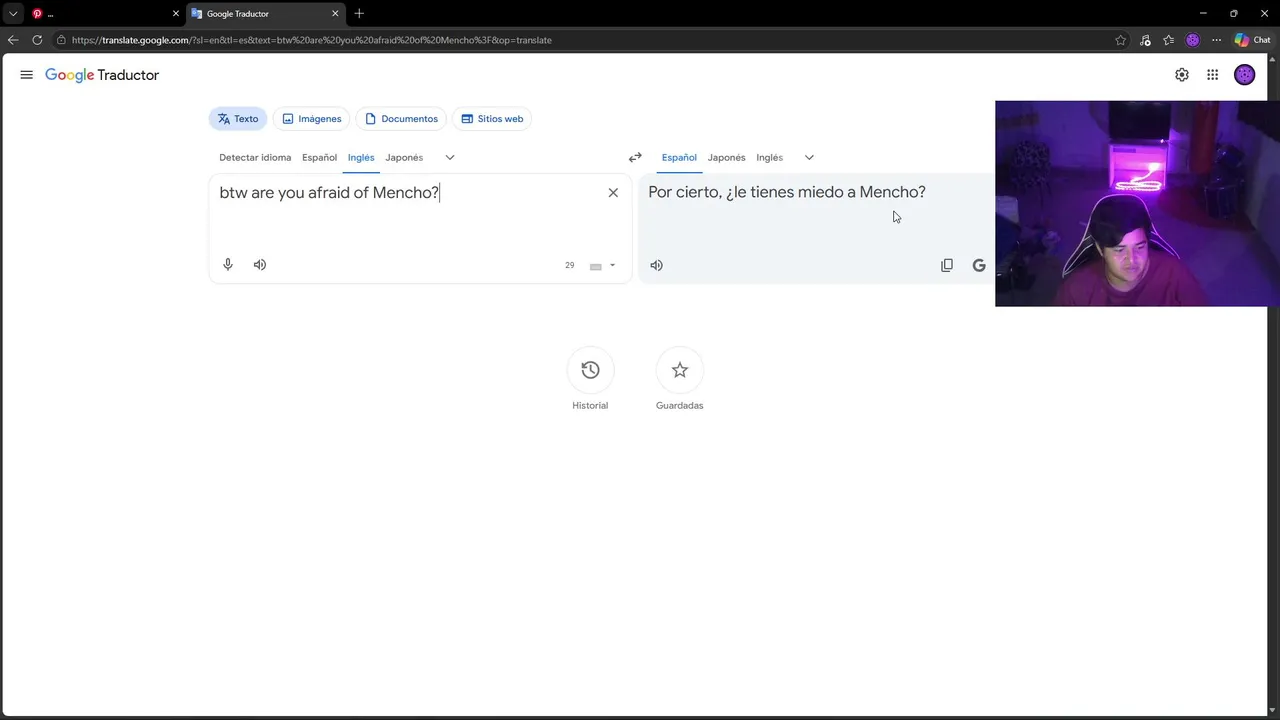Open a new browser tab

(x=359, y=13)
